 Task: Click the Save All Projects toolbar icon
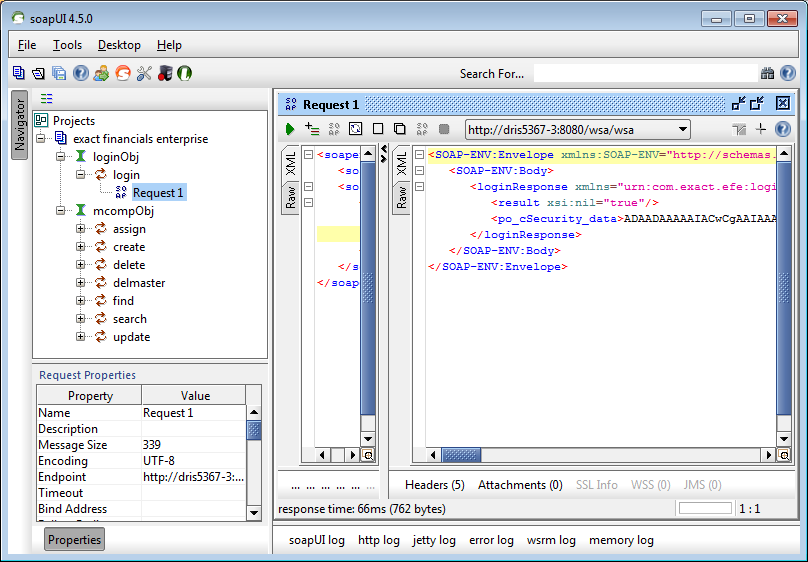point(59,73)
